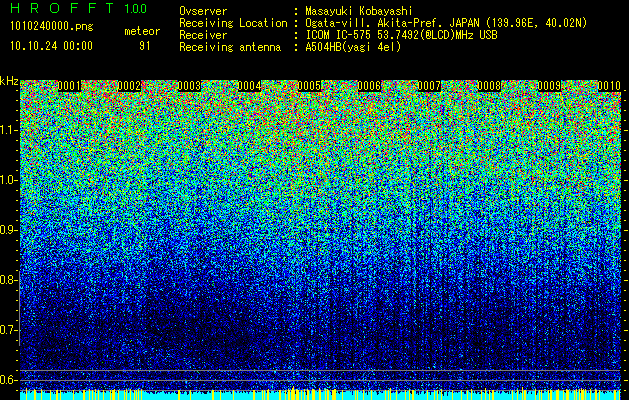Click time marker 0010

coord(609,86)
